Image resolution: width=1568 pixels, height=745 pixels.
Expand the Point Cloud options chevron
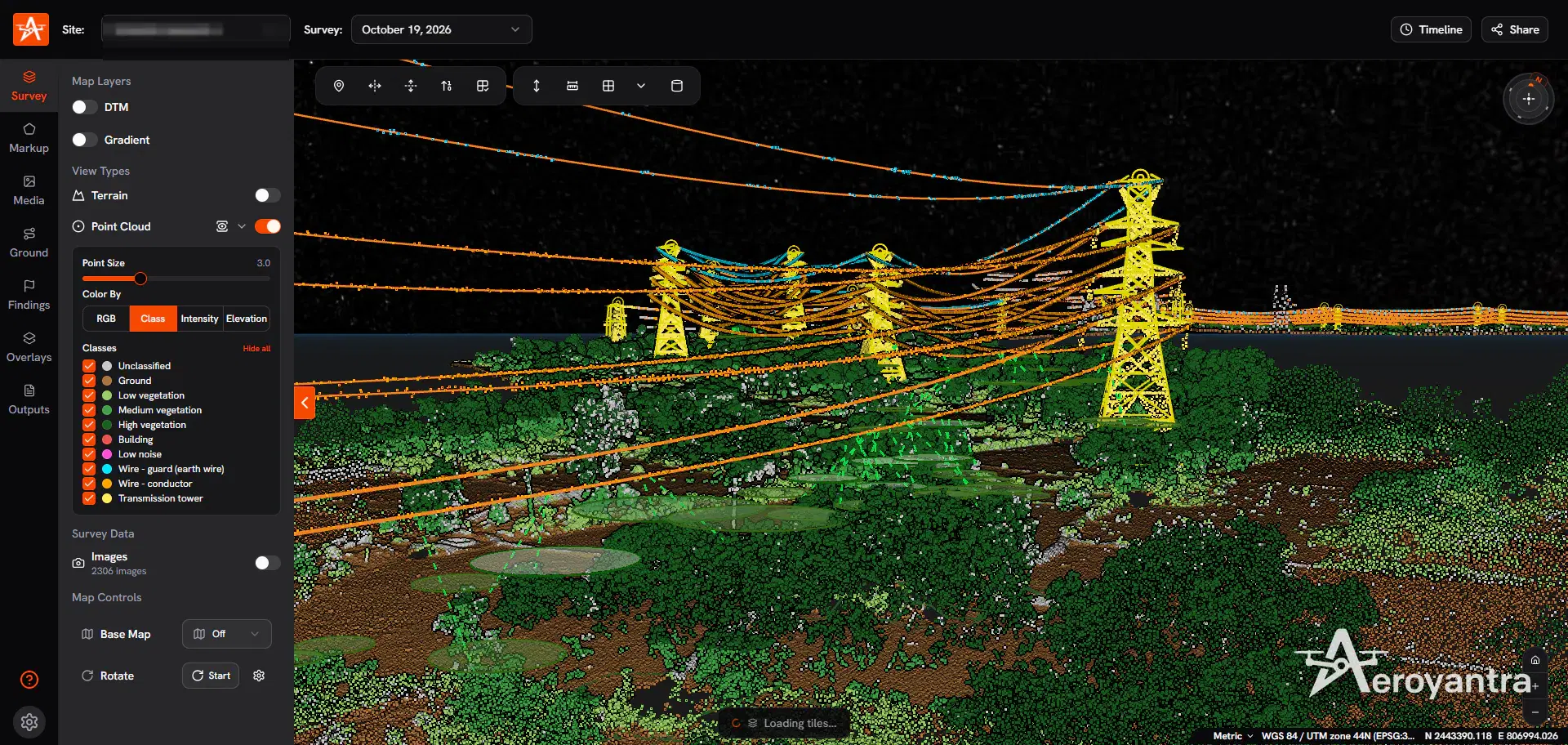(242, 226)
